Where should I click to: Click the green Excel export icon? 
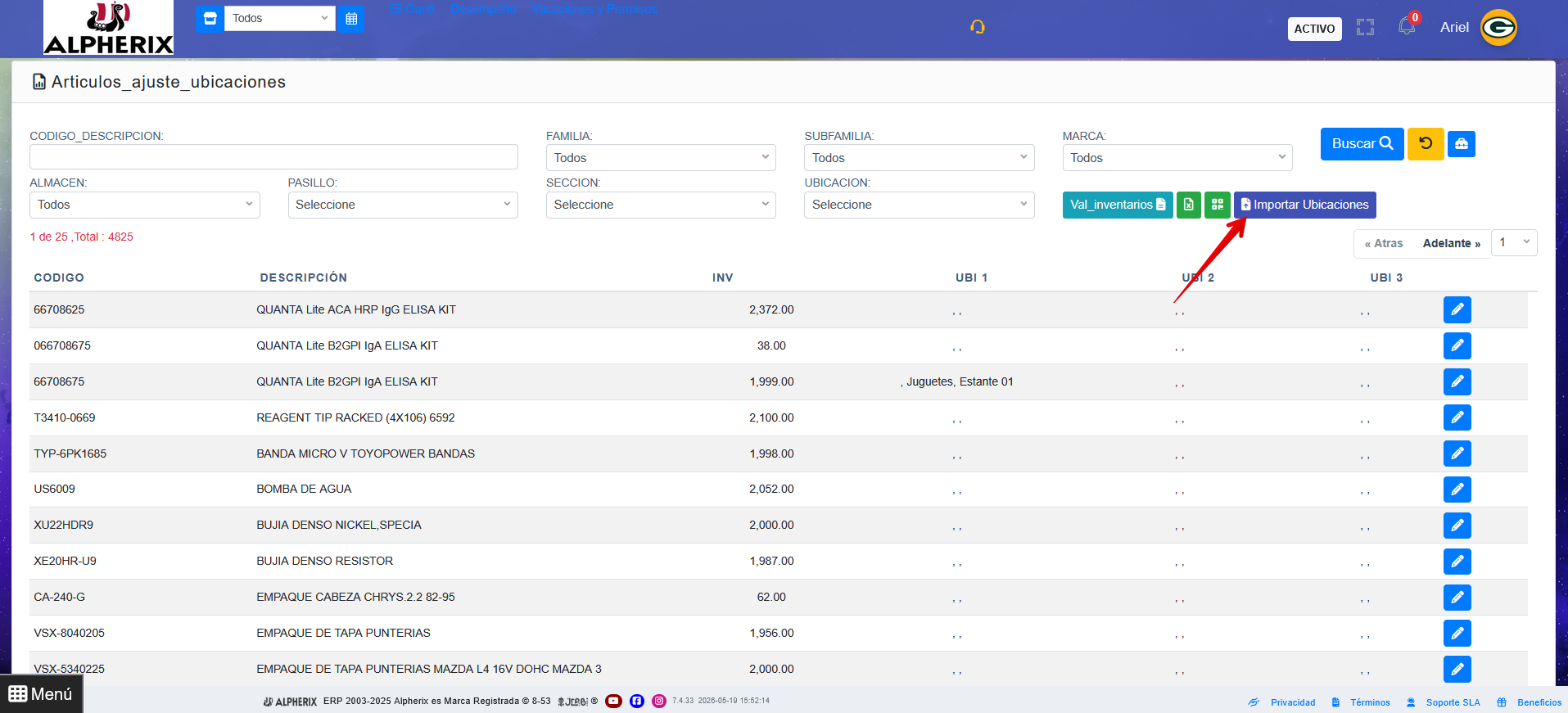1189,205
